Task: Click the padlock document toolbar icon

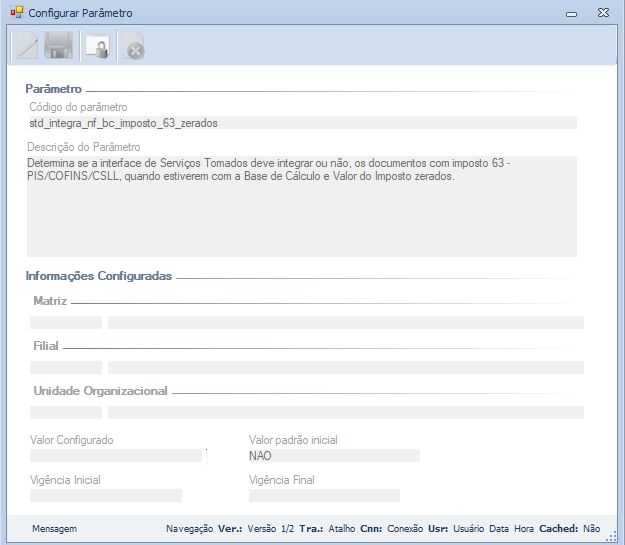Action: coord(98,47)
